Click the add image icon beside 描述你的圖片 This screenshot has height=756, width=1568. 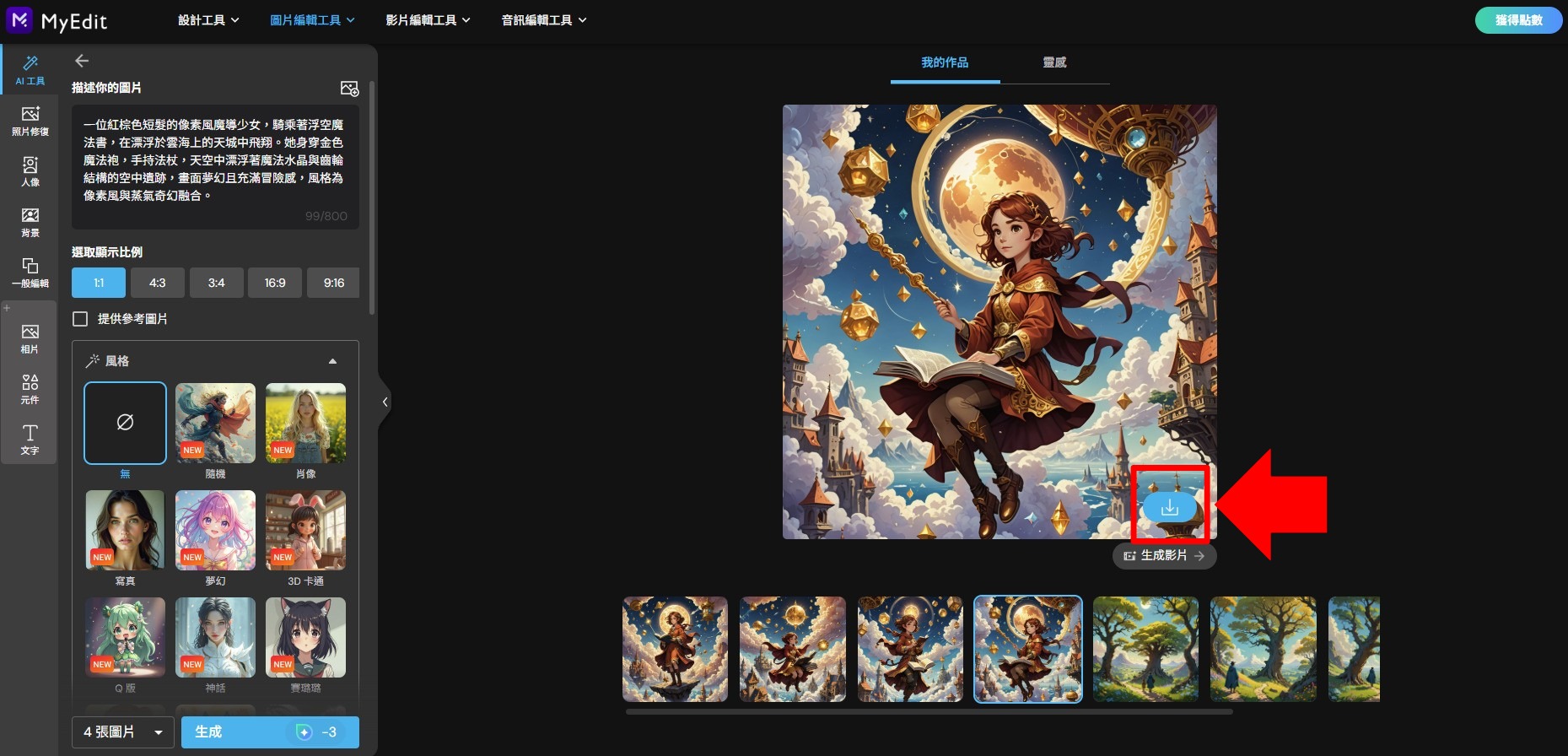click(x=349, y=89)
